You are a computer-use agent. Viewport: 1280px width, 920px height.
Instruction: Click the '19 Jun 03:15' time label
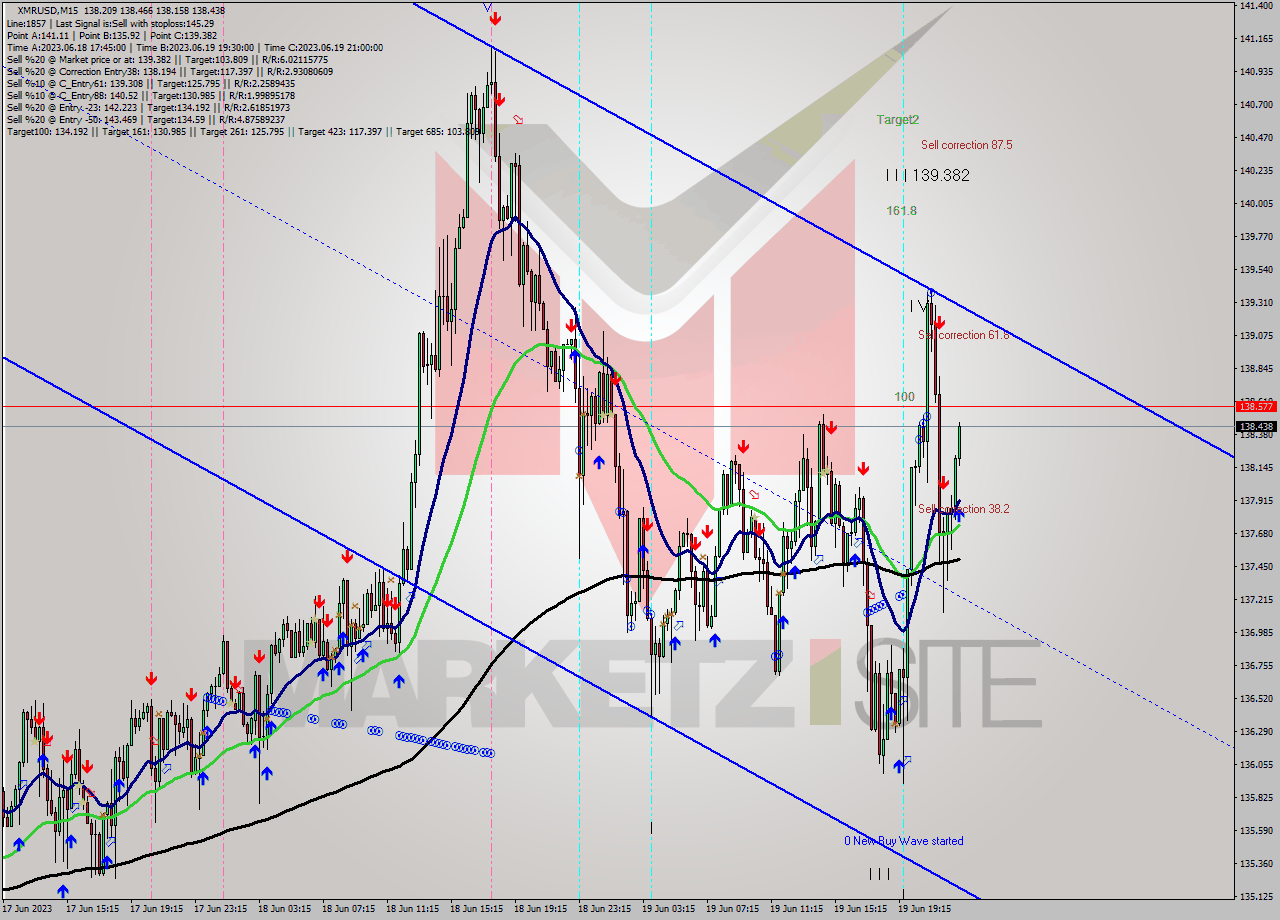[x=669, y=909]
